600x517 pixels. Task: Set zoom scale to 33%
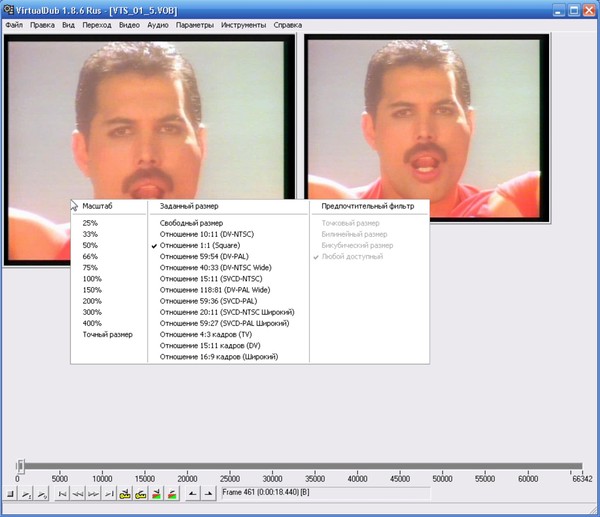click(90, 234)
